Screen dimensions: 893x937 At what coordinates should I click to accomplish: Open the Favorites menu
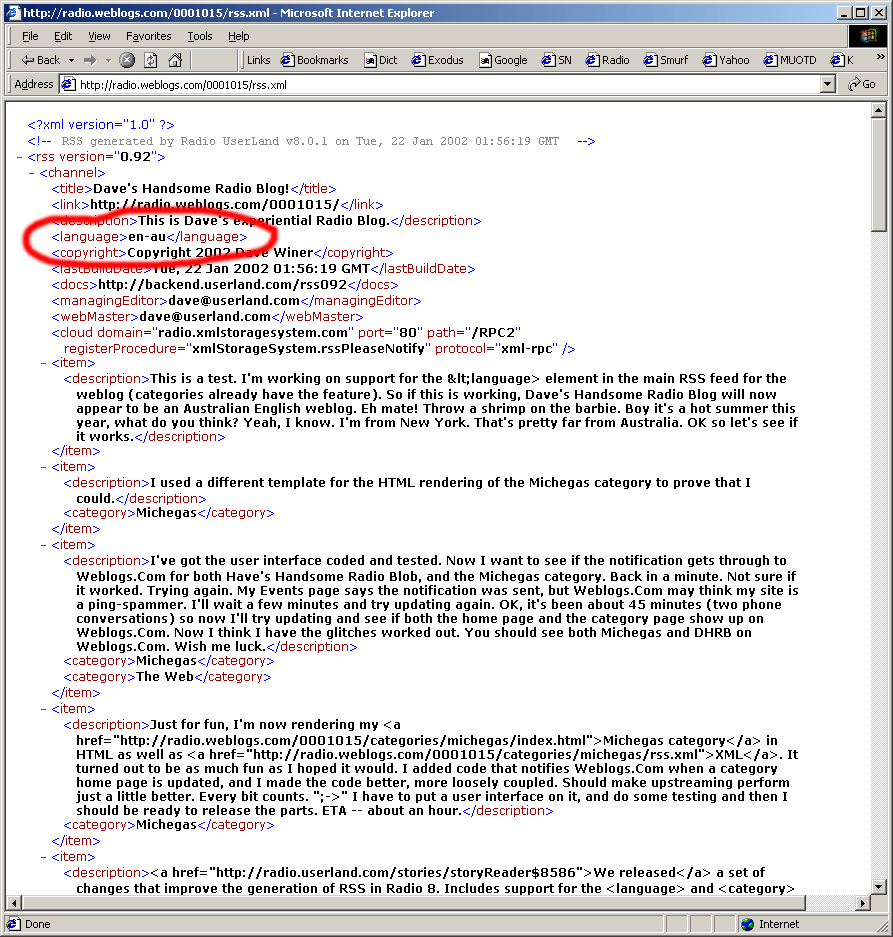(148, 36)
